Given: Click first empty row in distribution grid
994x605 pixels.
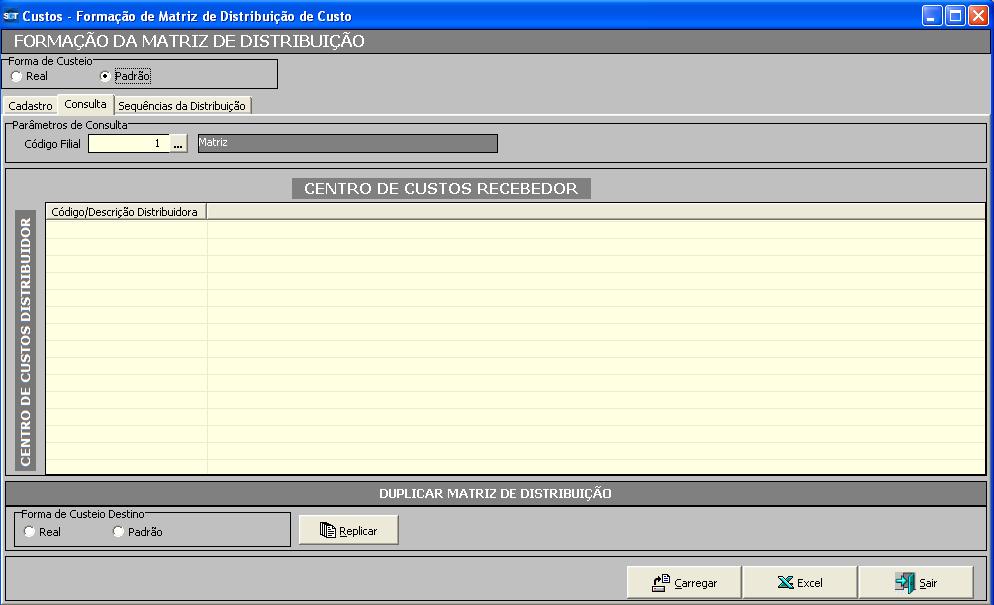Looking at the screenshot, I should tap(125, 229).
